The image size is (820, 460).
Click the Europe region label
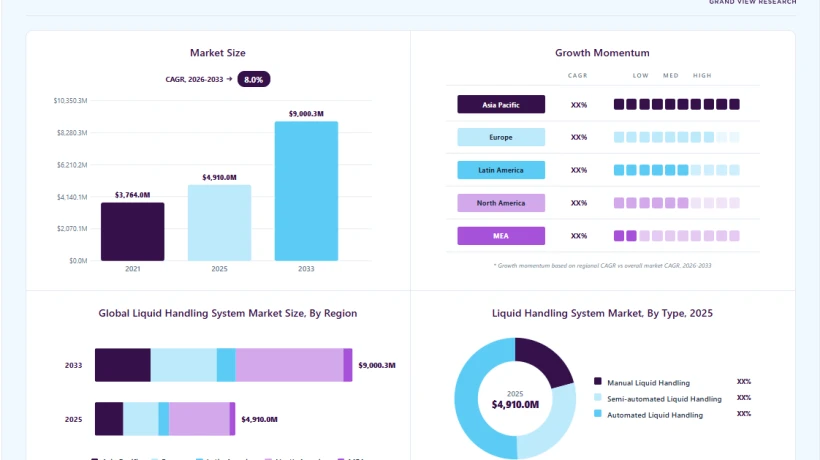(501, 137)
